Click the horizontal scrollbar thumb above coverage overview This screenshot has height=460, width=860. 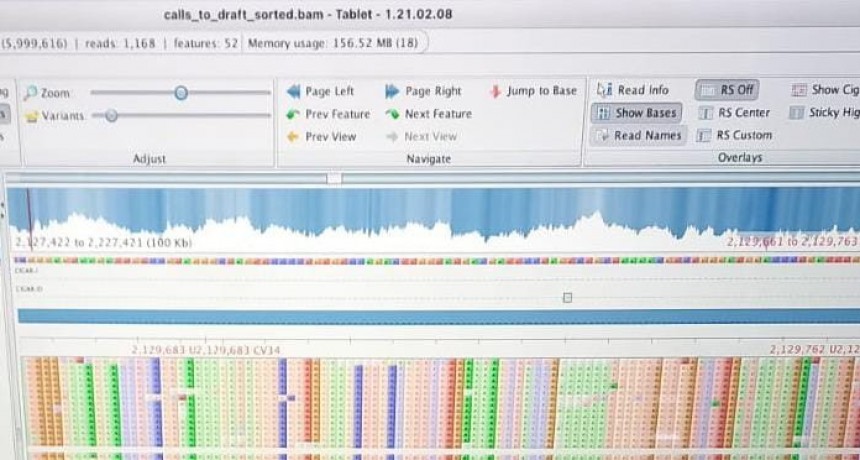click(334, 179)
